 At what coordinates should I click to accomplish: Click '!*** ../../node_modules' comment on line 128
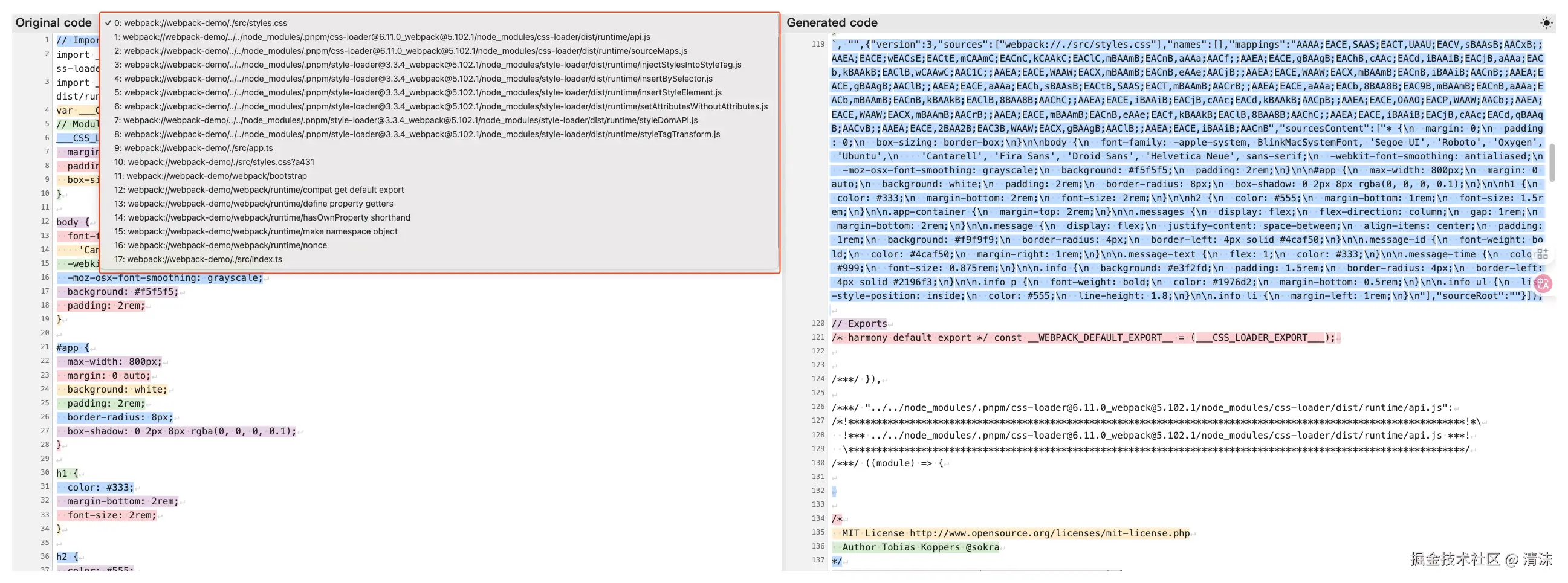1156,436
